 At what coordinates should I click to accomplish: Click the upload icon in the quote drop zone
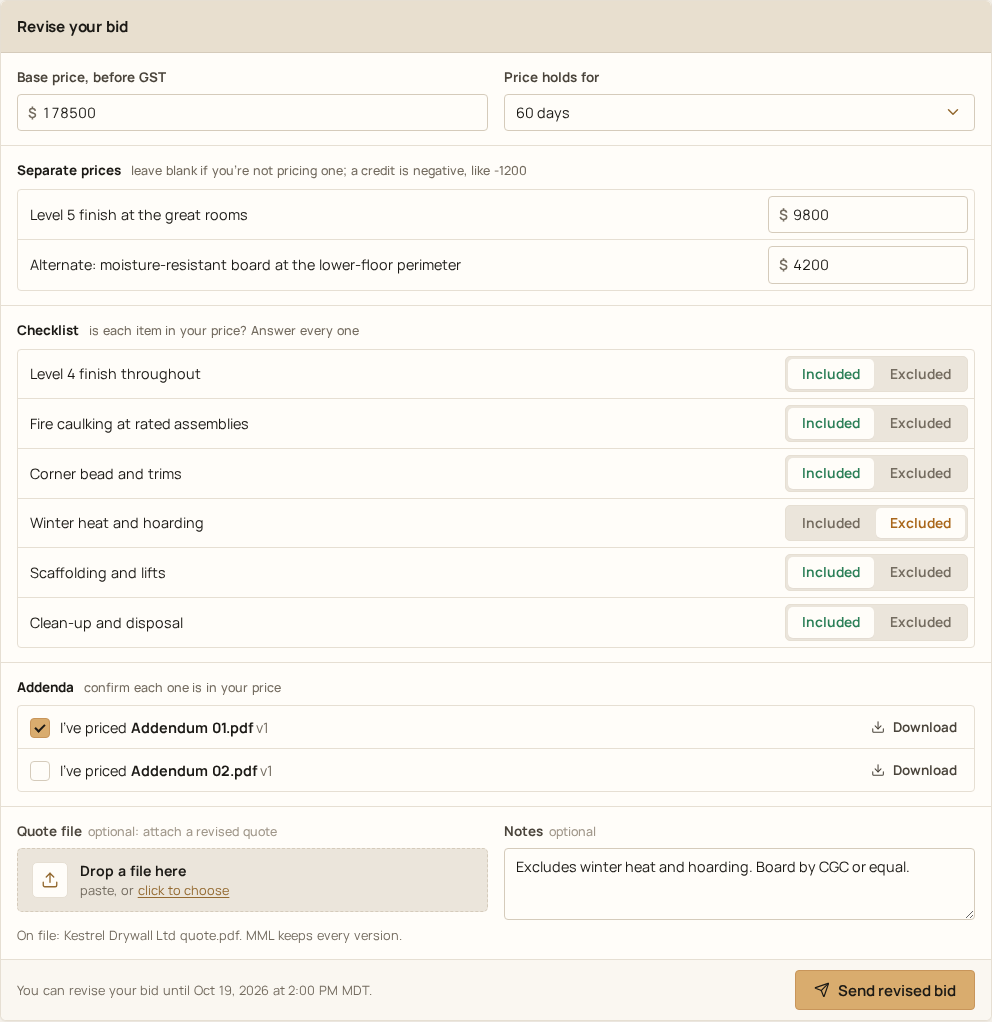[x=50, y=880]
